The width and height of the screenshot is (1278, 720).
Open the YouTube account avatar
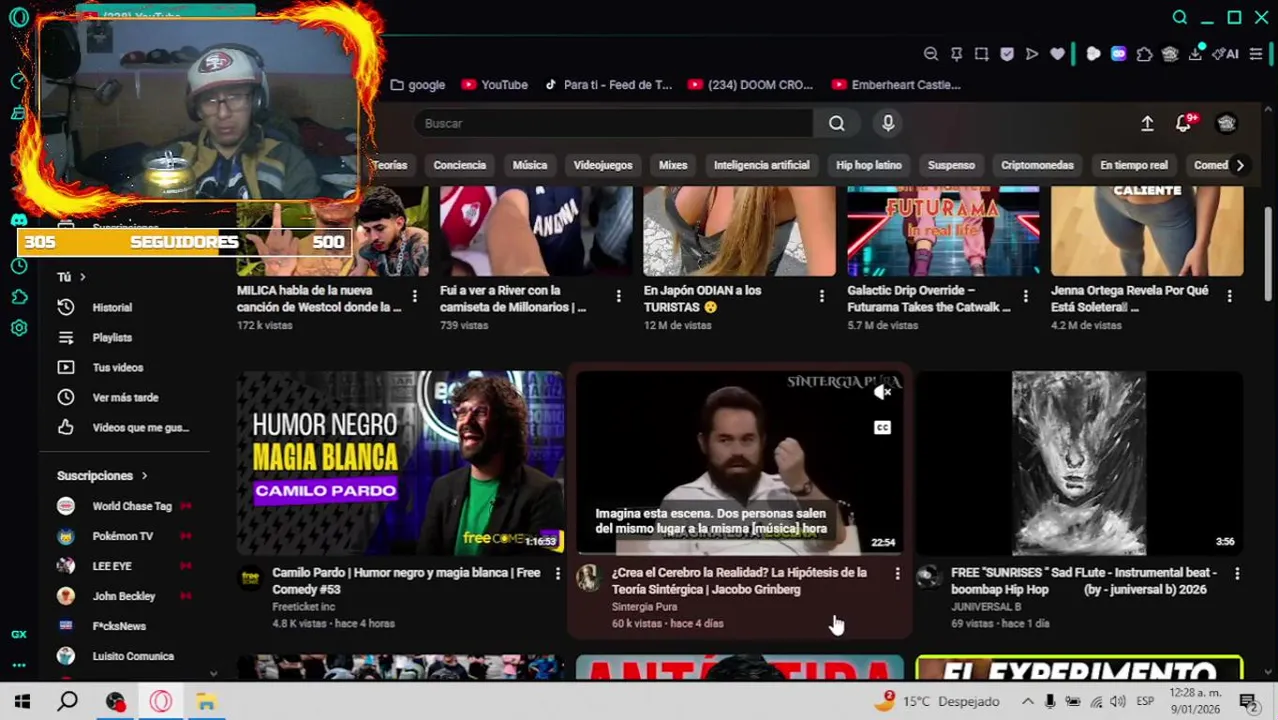tap(1227, 123)
